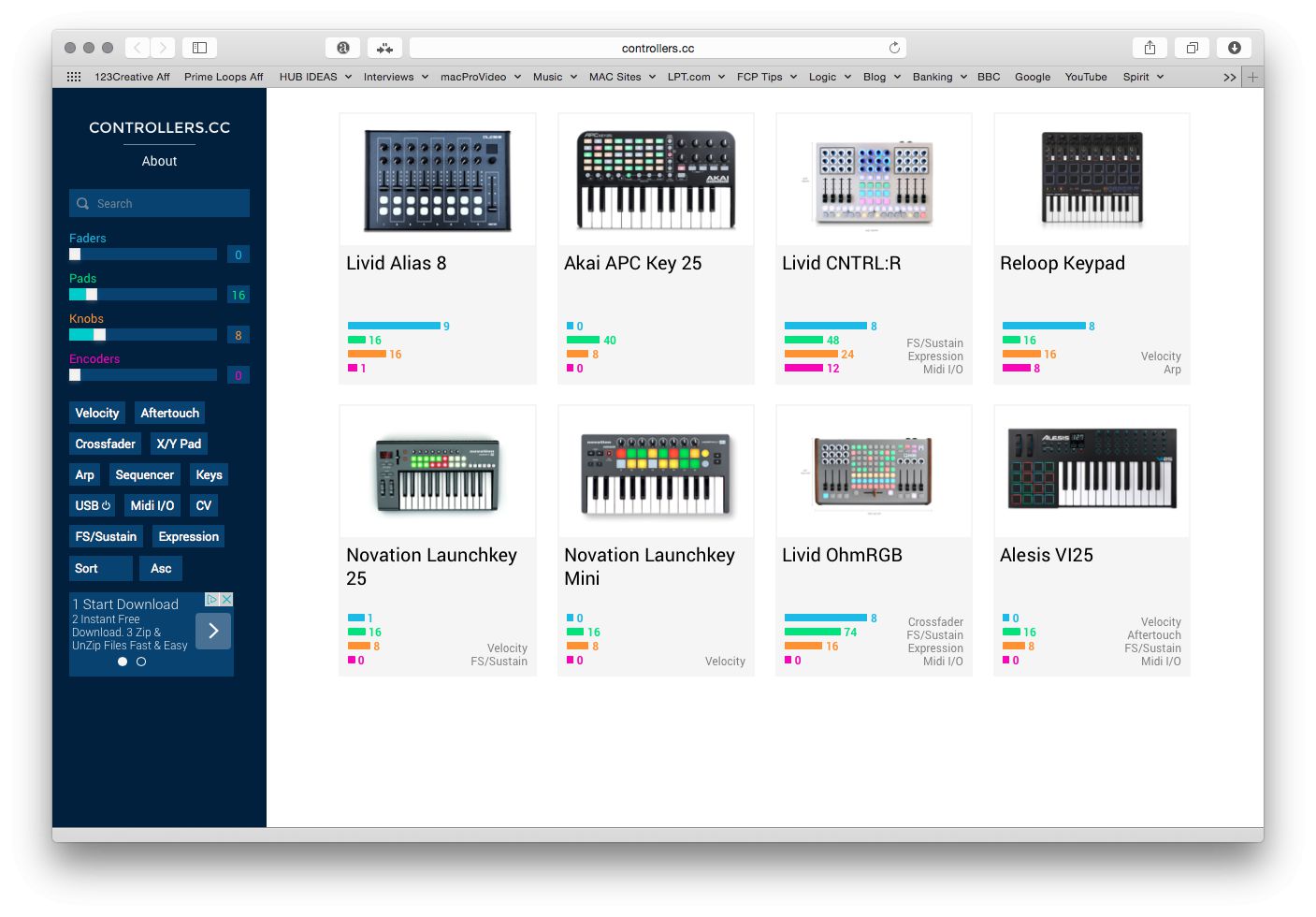Toggle the Crossfader filter

105,444
